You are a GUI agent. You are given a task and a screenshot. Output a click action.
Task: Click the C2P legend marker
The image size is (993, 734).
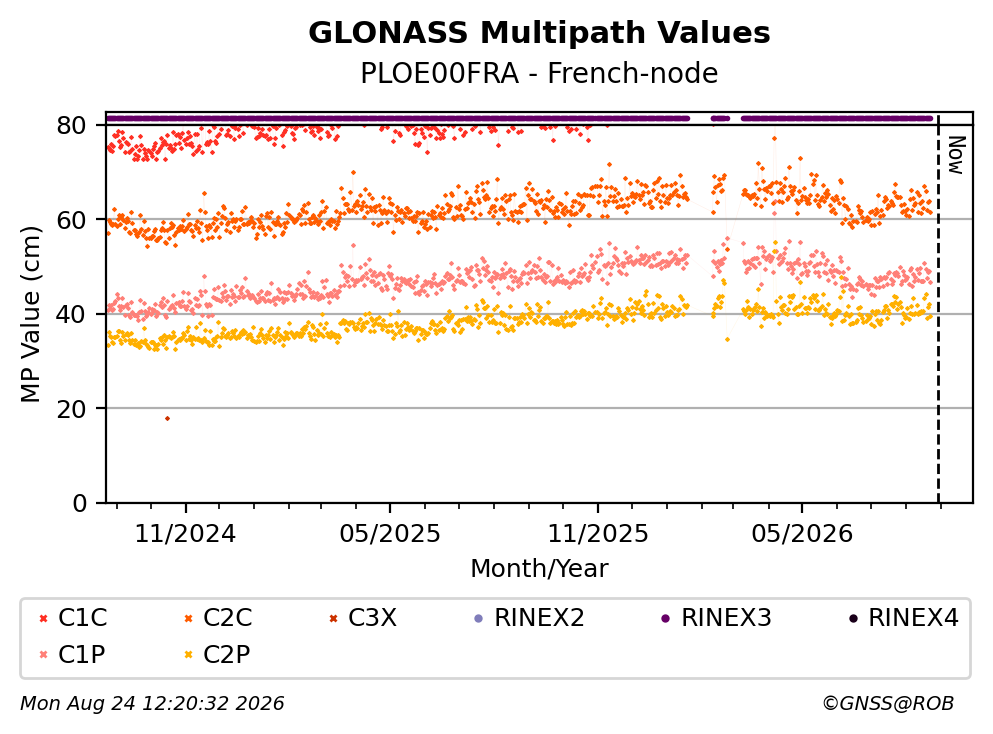[x=188, y=655]
